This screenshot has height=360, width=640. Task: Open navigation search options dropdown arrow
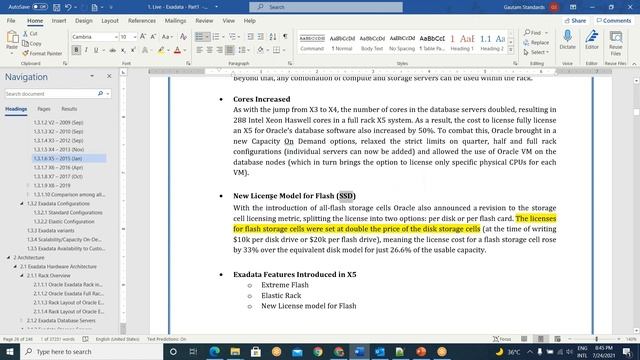pyautogui.click(x=108, y=94)
